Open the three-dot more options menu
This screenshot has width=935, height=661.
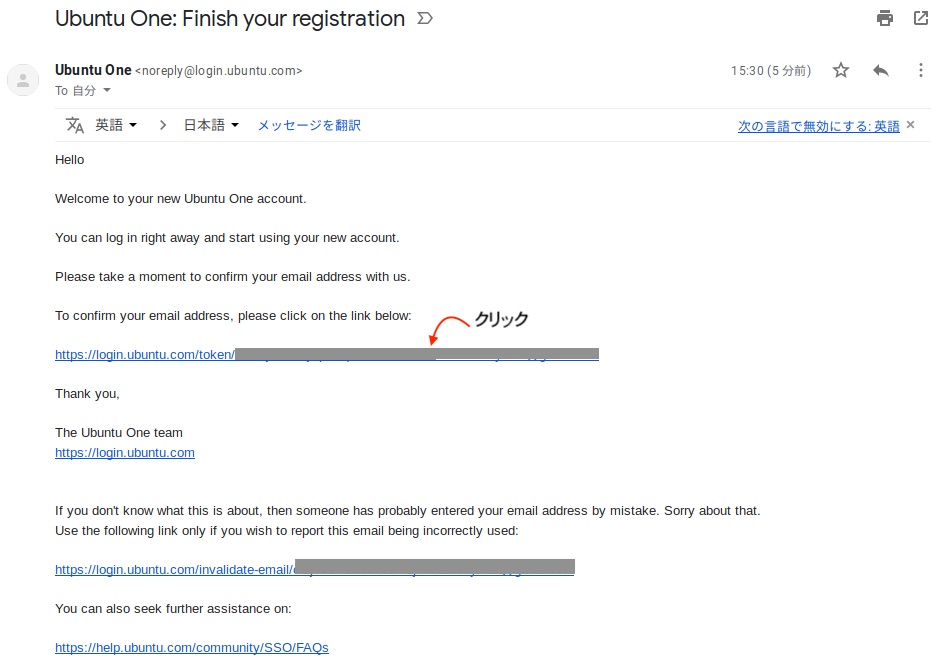click(921, 70)
